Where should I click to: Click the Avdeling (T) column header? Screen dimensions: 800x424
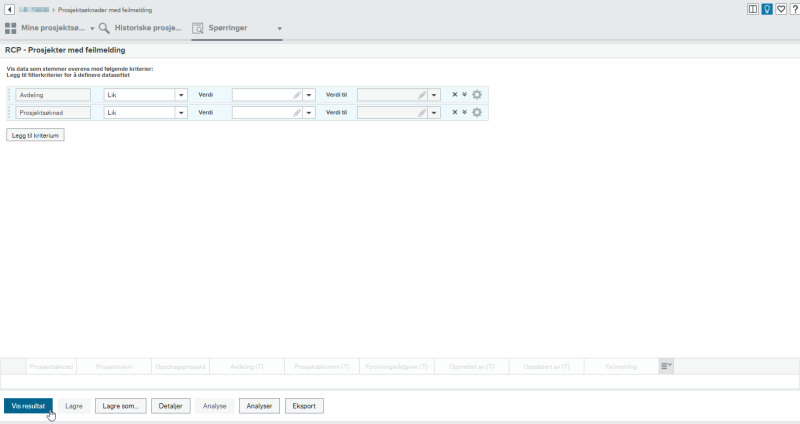246,366
